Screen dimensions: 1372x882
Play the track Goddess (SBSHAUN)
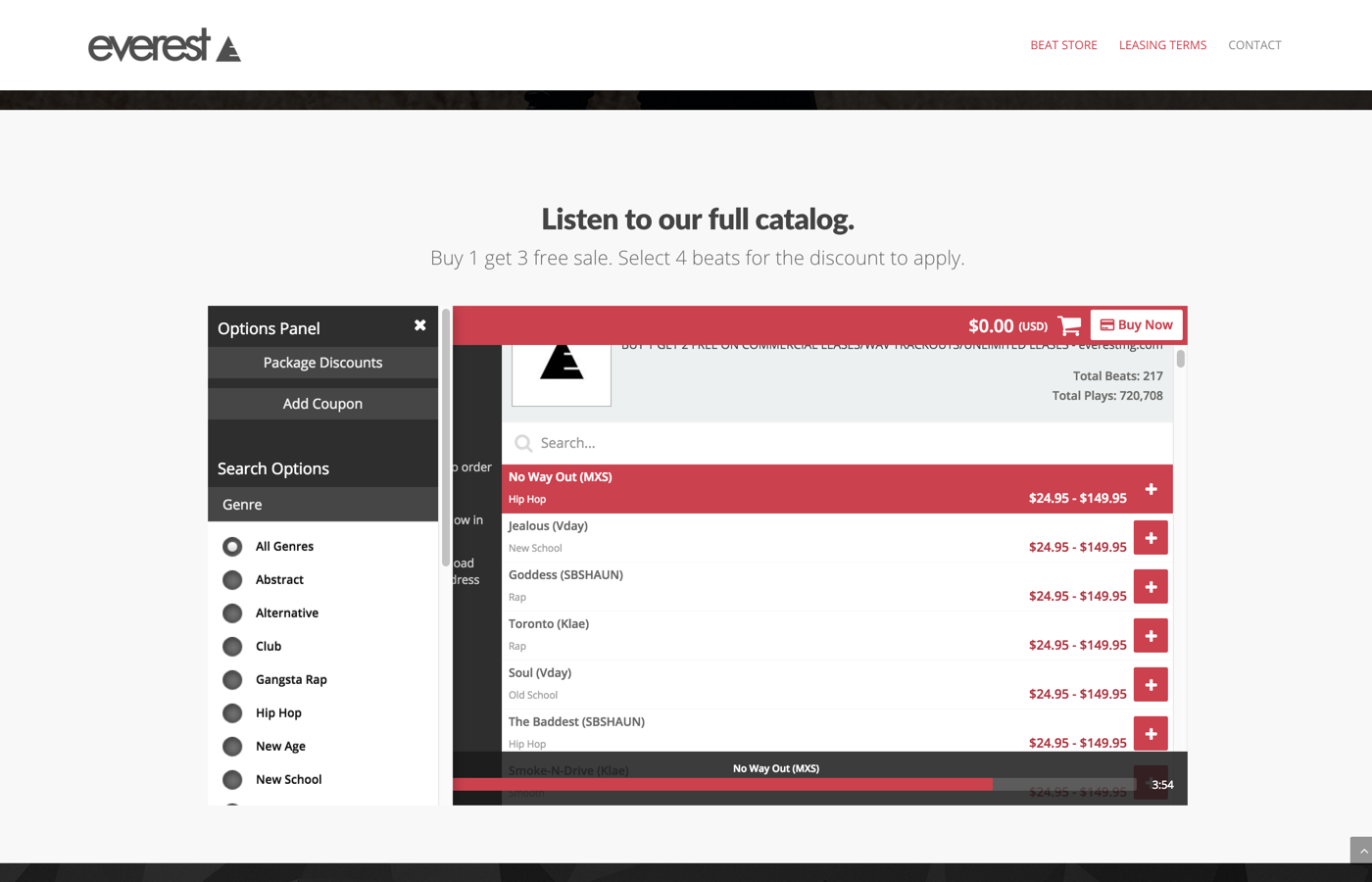565,575
